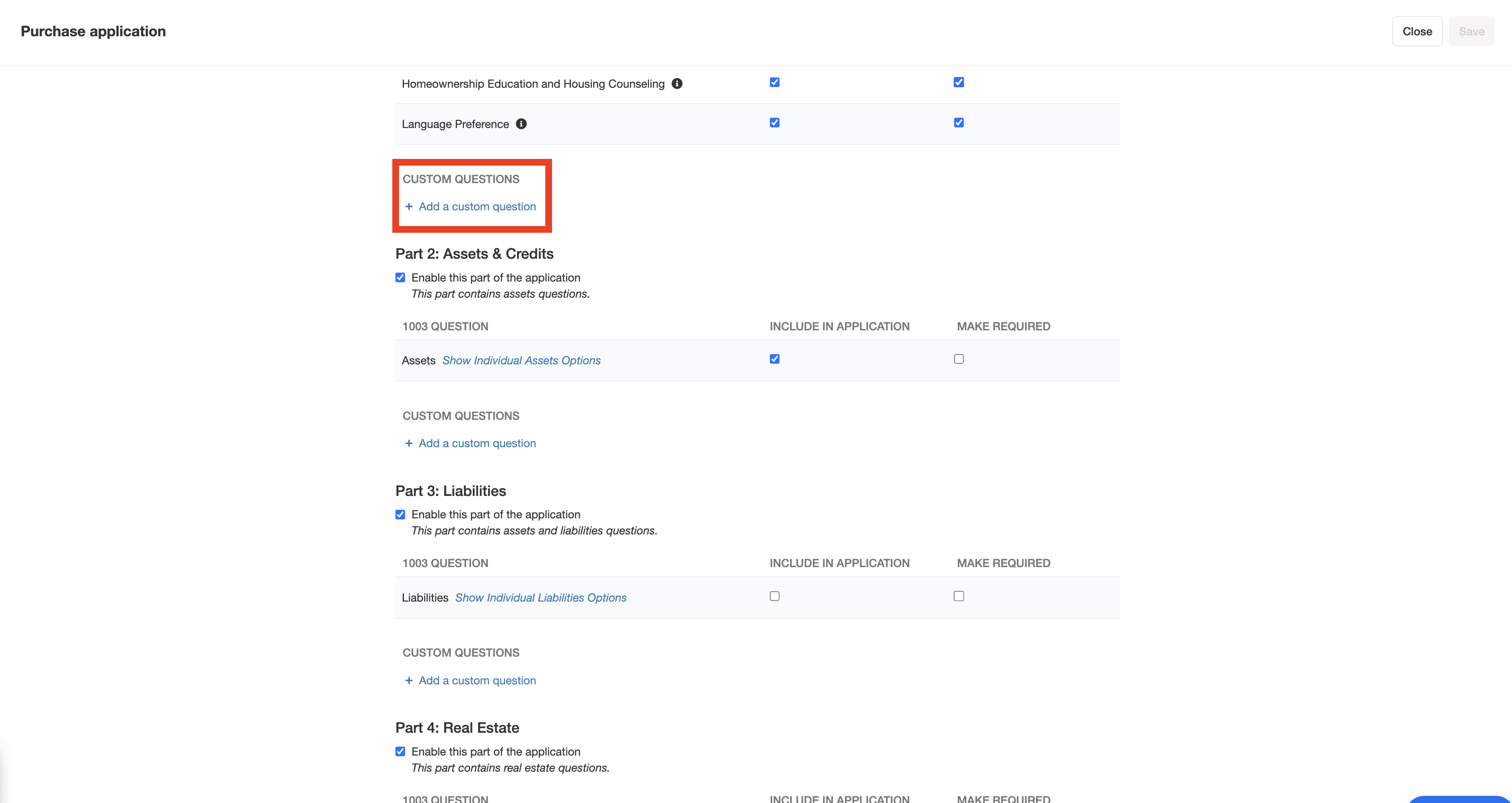The width and height of the screenshot is (1512, 803).
Task: Check Include in Application for Liabilities
Action: [x=775, y=596]
